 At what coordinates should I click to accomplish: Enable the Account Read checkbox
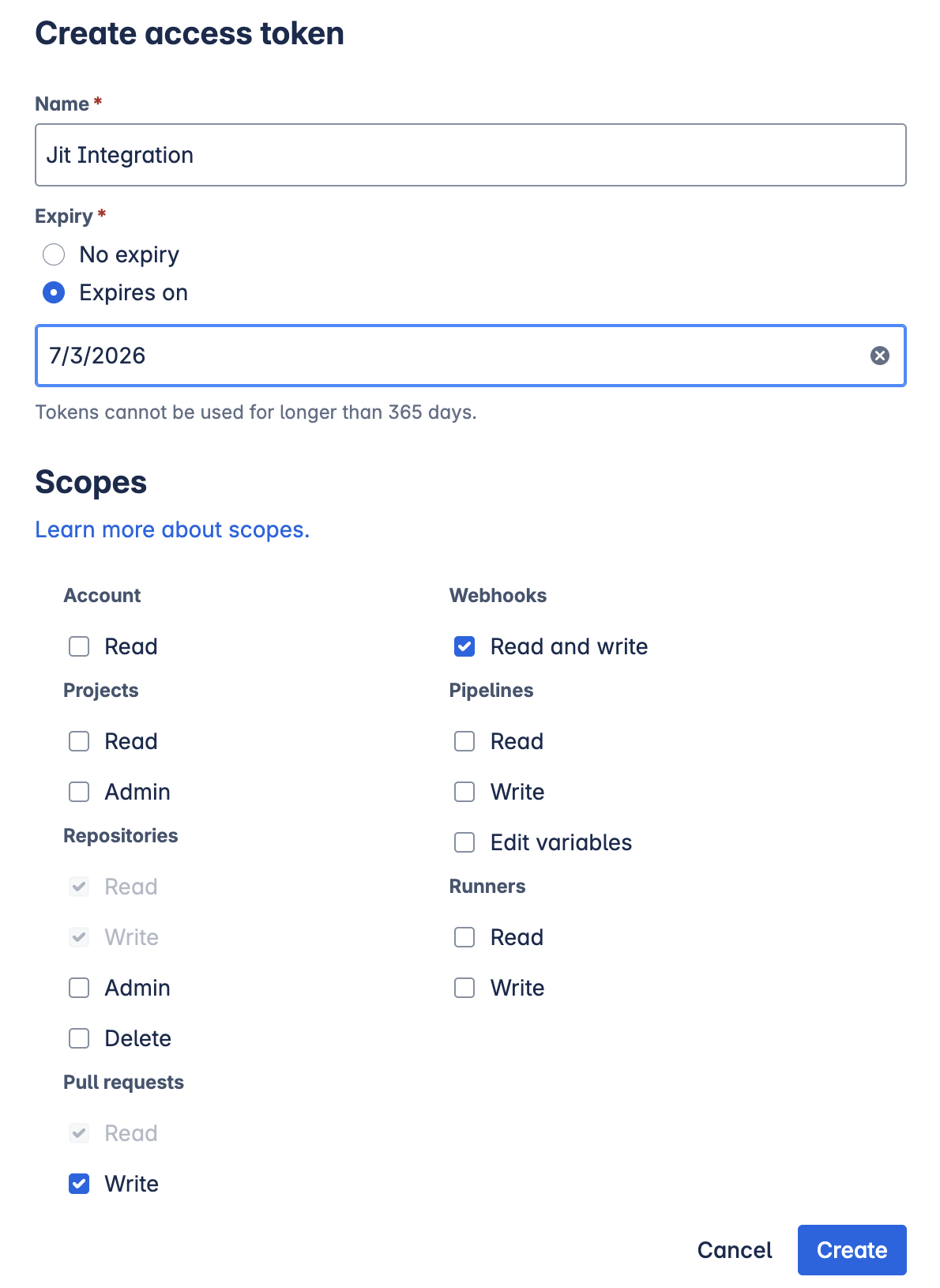click(x=79, y=646)
